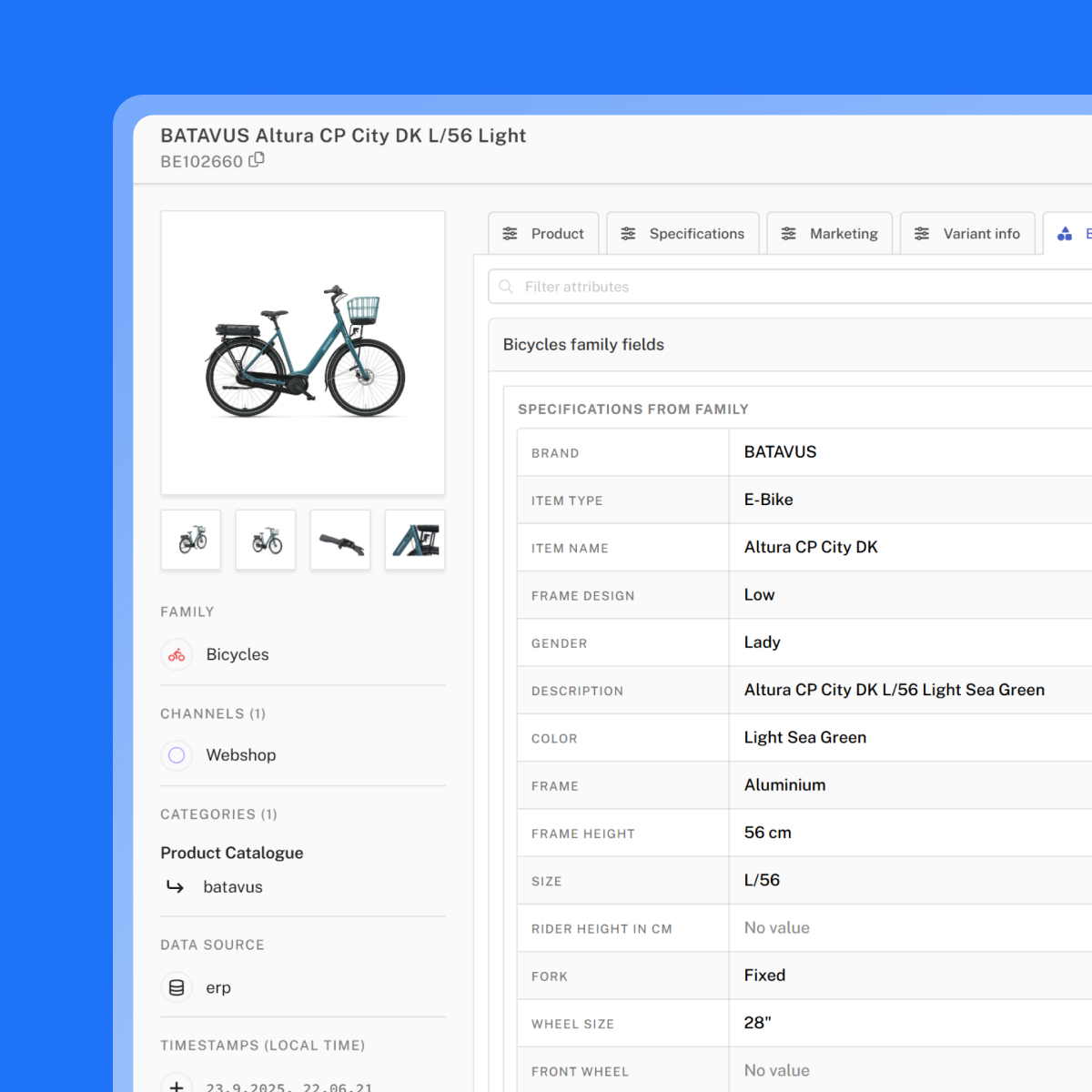Show the handlebar grip thumbnail

point(340,541)
